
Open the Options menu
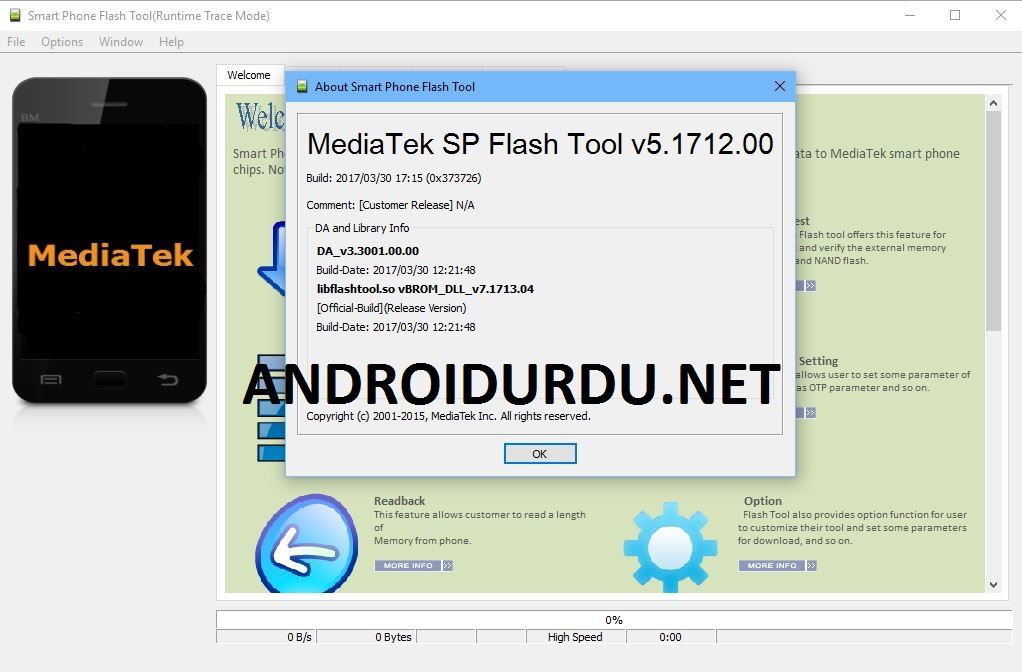62,42
